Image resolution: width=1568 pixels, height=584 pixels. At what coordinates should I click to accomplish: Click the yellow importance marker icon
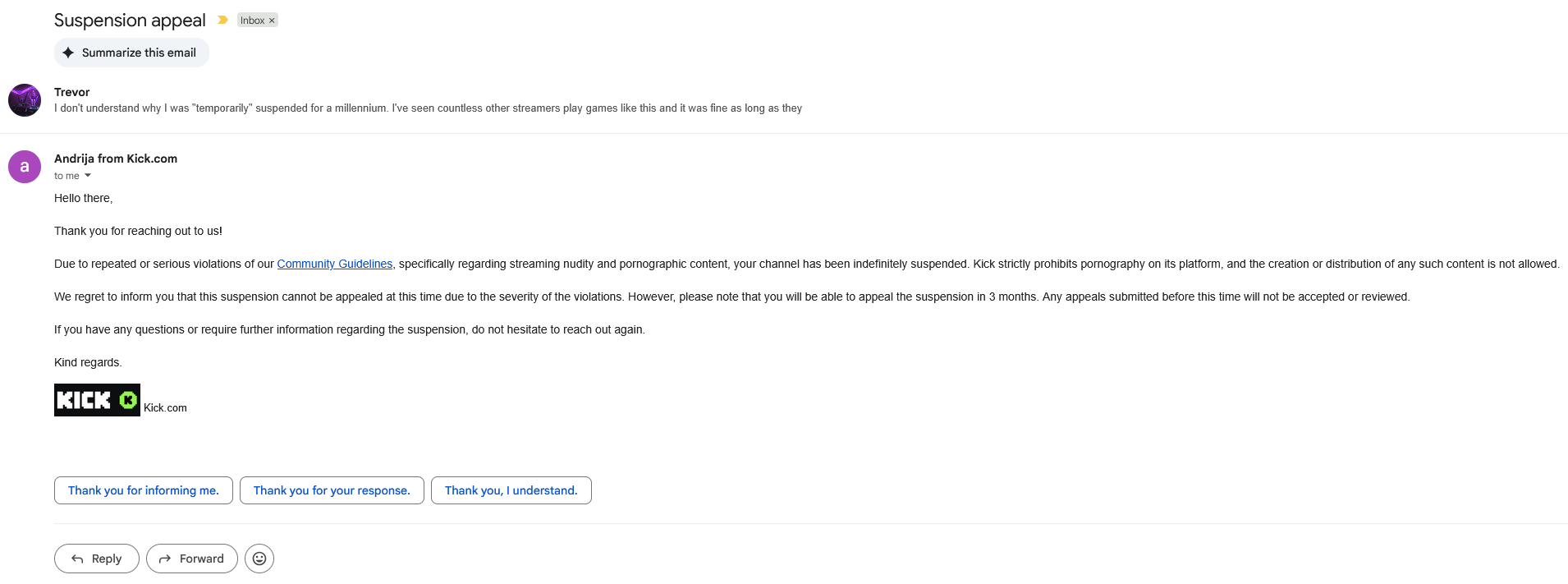point(222,20)
